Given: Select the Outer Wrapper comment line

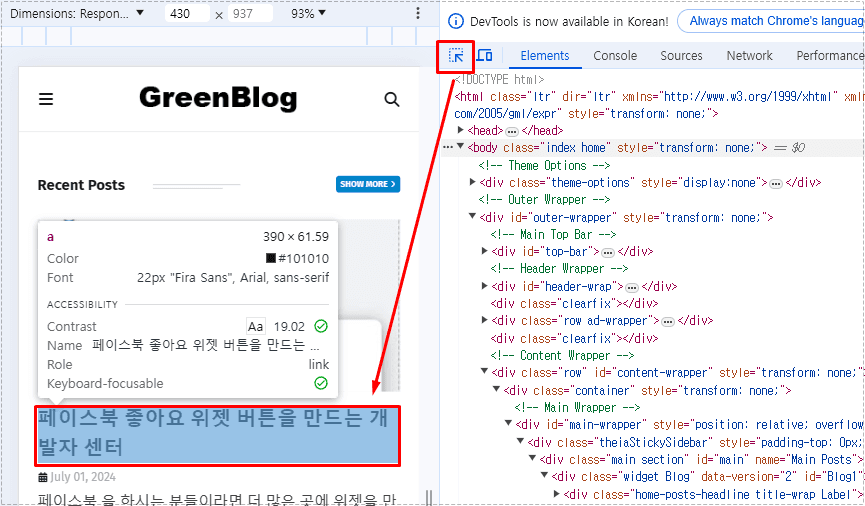Looking at the screenshot, I should (544, 199).
